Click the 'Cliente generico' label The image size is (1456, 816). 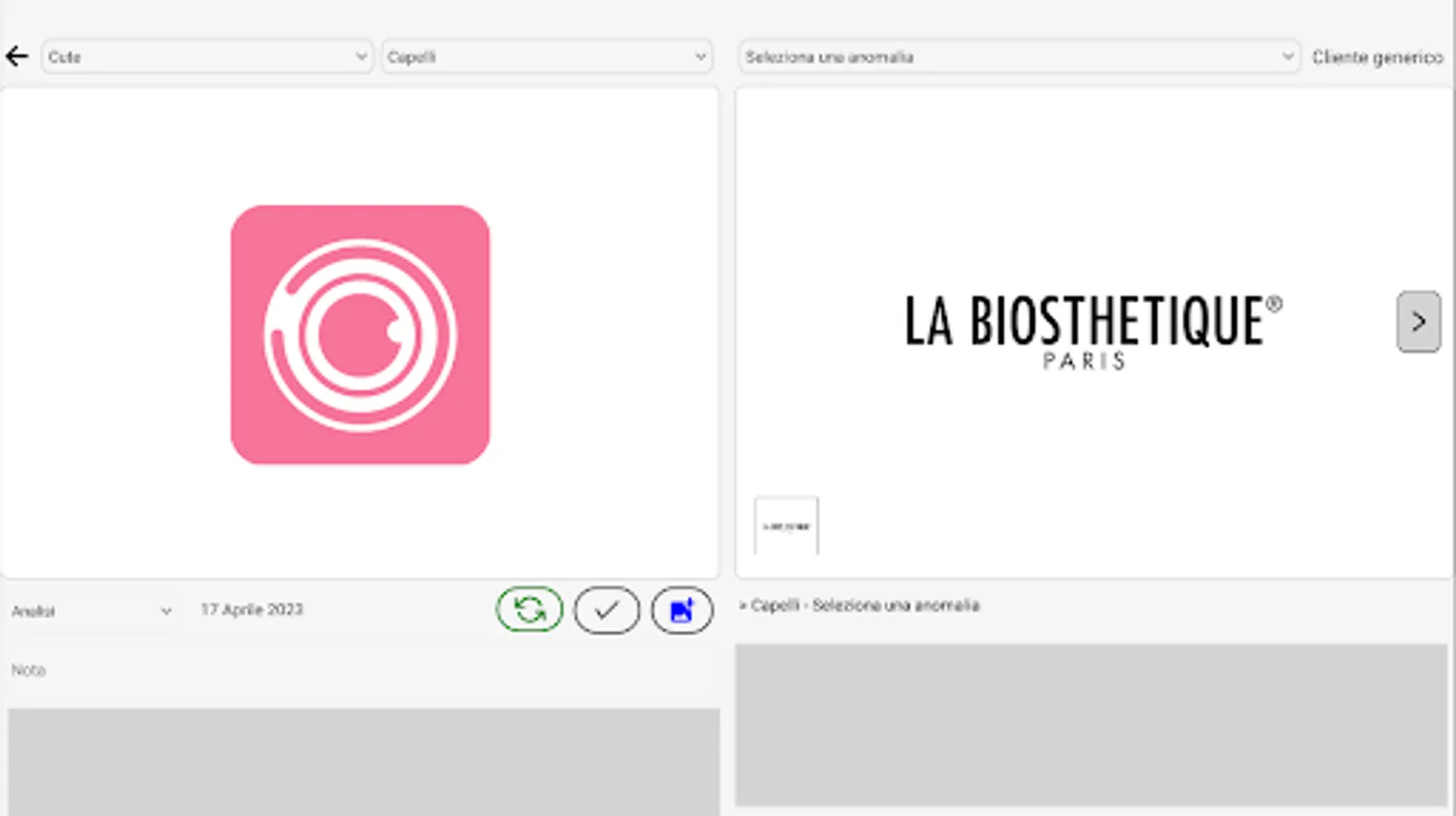1377,57
